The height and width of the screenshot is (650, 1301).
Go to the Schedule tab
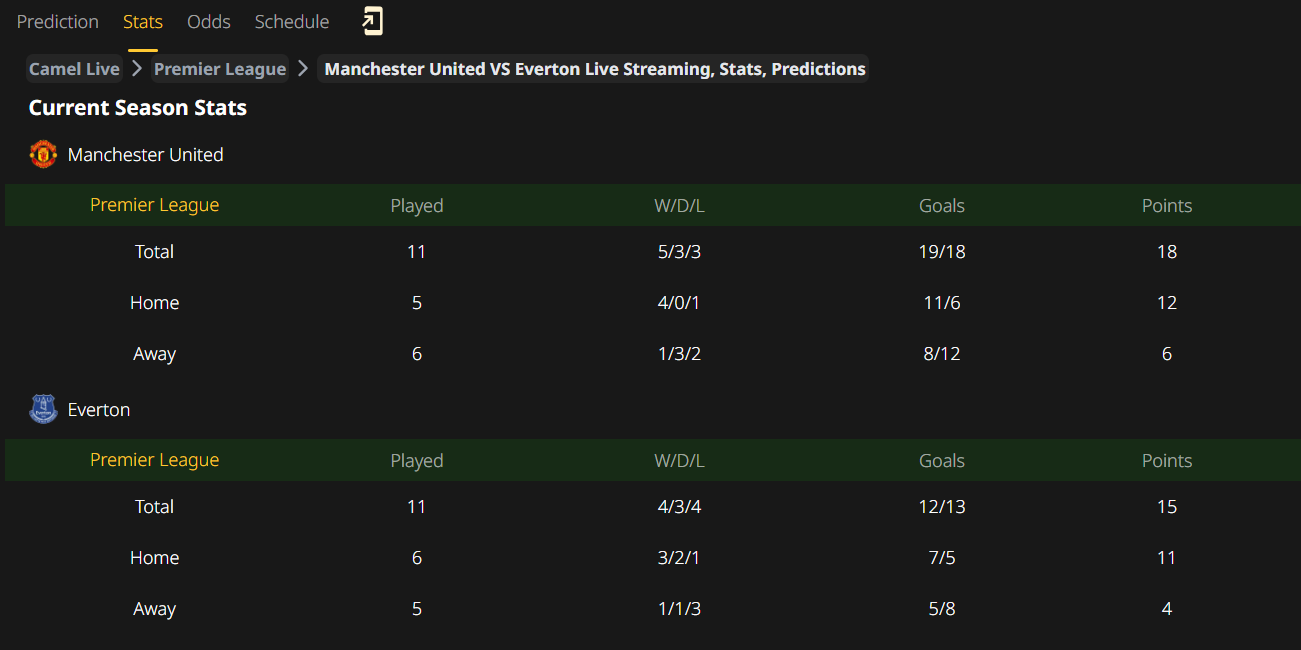click(x=292, y=22)
